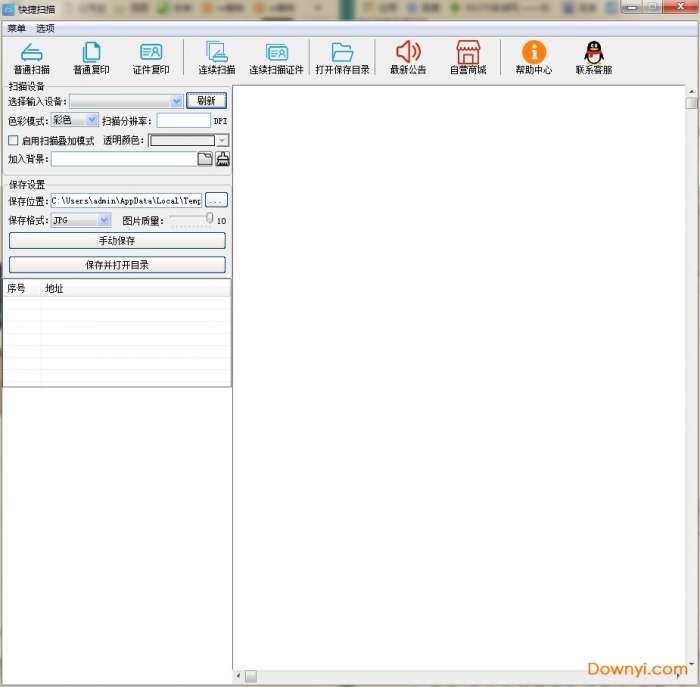Open the 菜单 menu

17,28
